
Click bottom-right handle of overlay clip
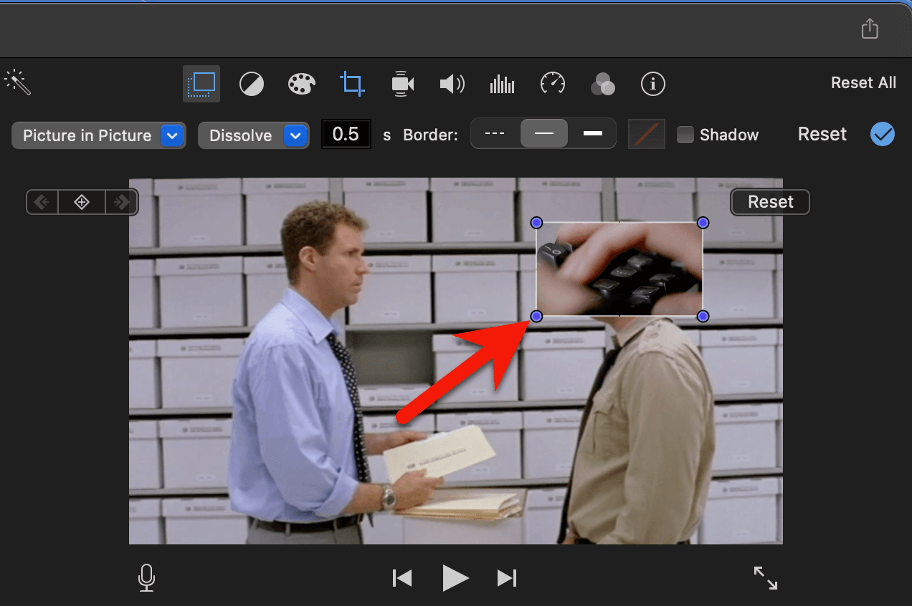[703, 316]
